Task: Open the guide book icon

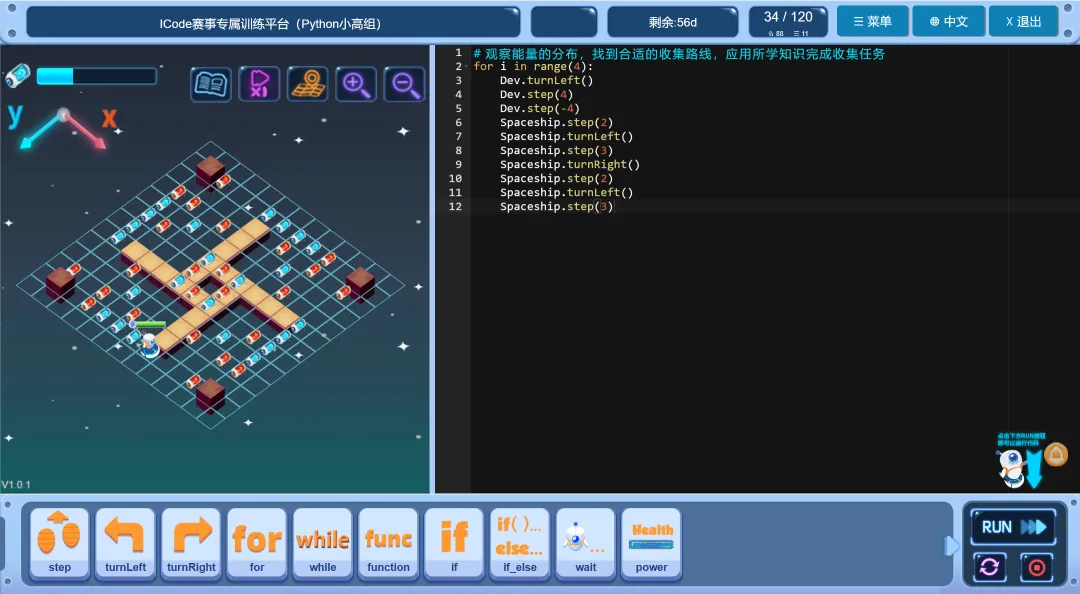Action: tap(210, 84)
